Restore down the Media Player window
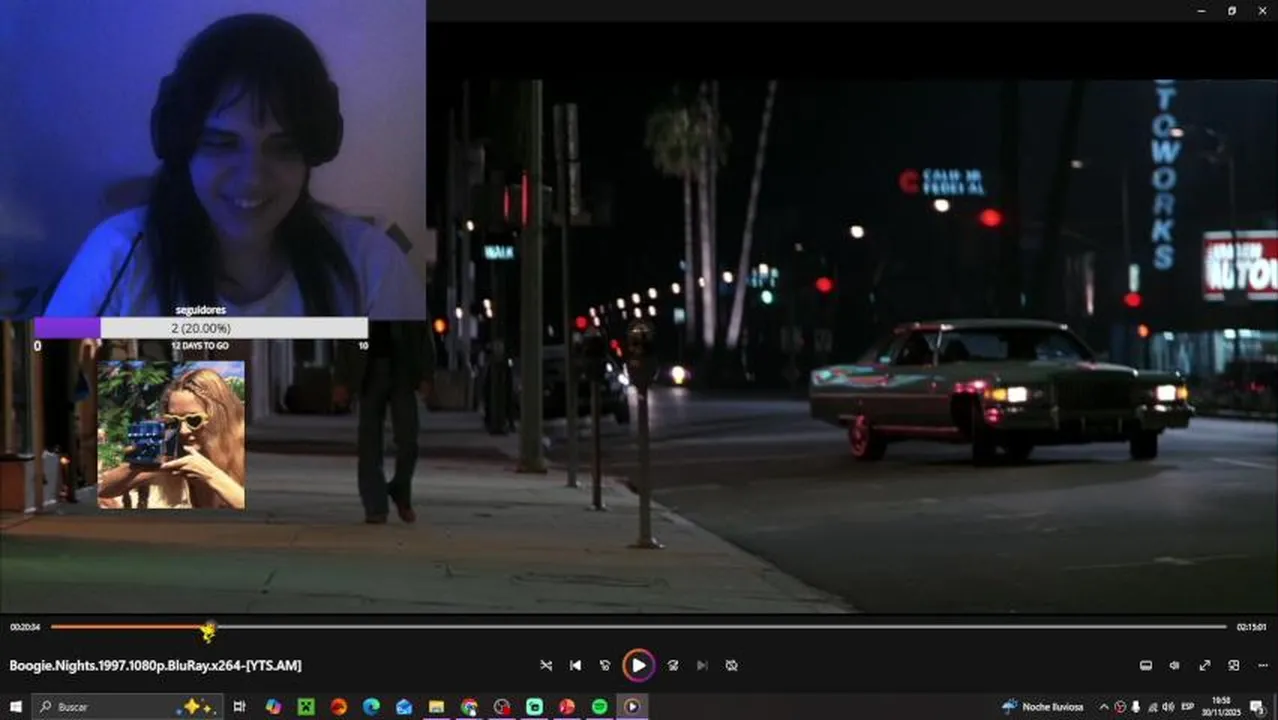This screenshot has width=1278, height=720. pyautogui.click(x=1231, y=10)
